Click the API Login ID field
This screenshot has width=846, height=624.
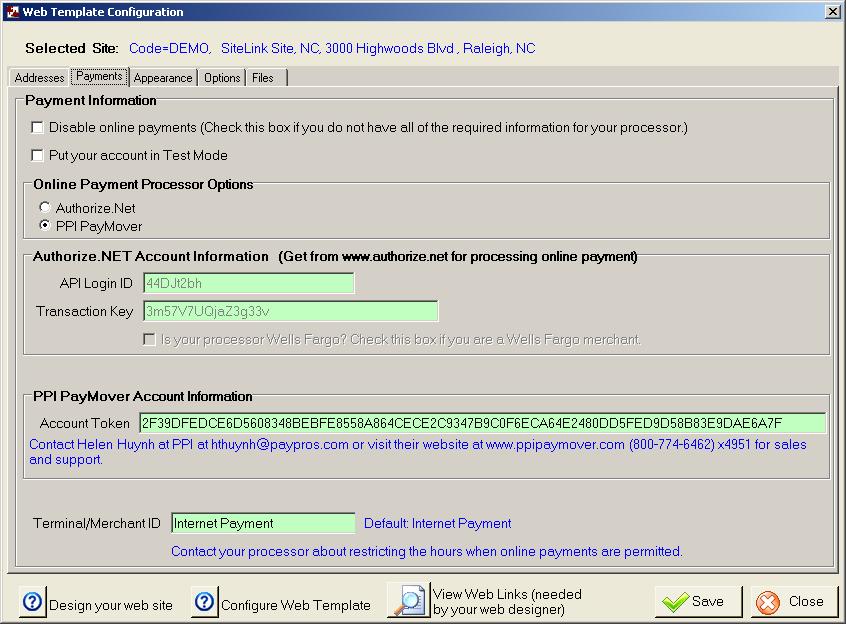249,283
